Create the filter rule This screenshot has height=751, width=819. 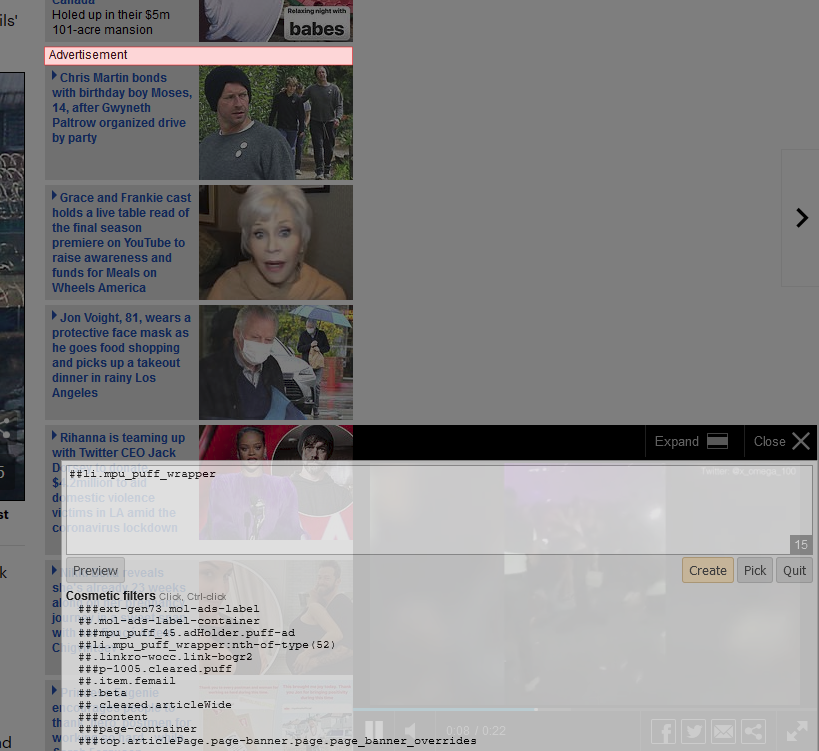(x=707, y=570)
